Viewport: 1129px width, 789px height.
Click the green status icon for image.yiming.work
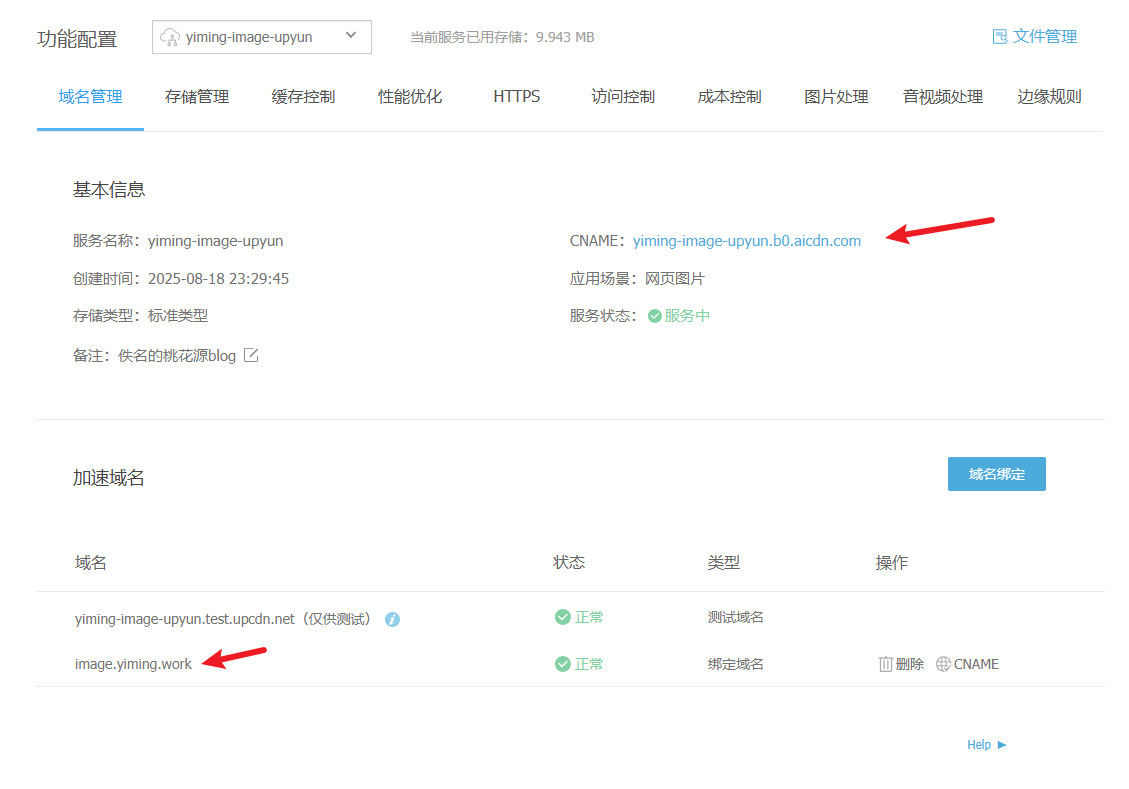point(563,664)
